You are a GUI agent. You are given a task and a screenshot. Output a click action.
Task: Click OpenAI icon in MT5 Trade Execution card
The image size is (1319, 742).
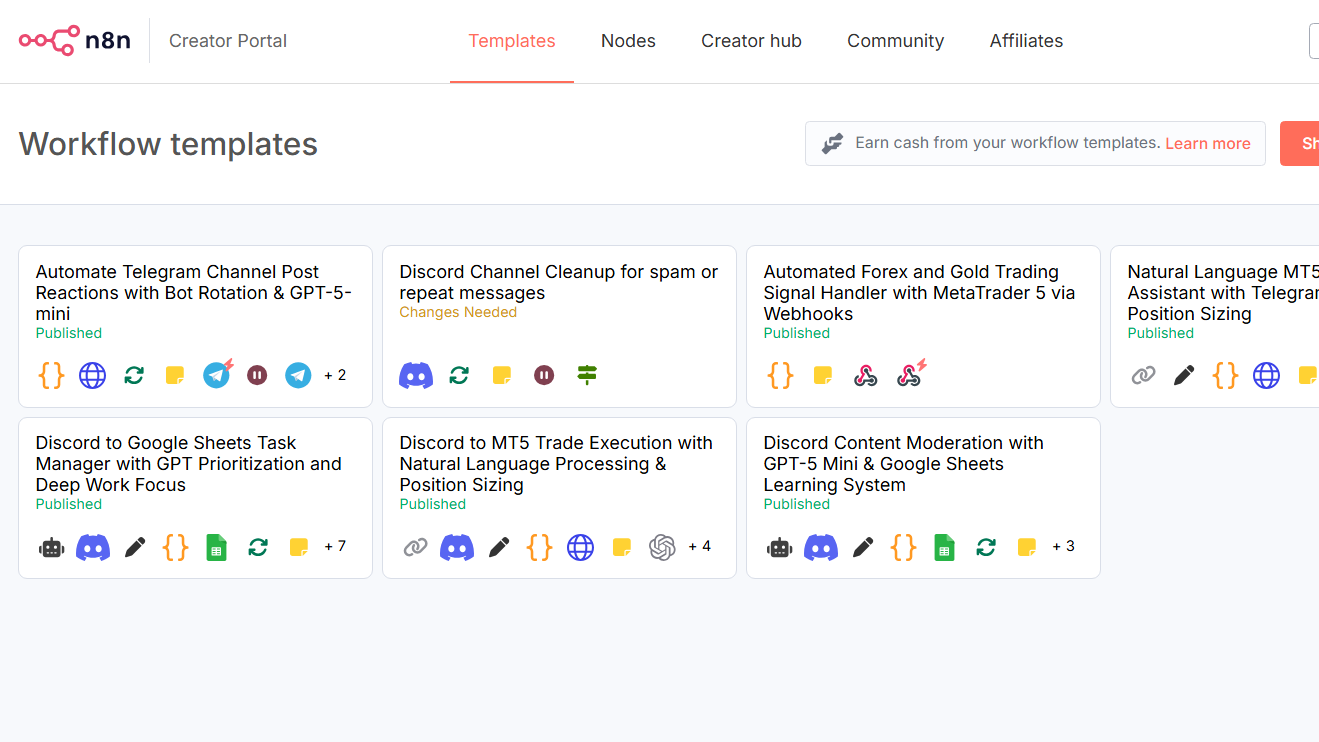coord(662,547)
